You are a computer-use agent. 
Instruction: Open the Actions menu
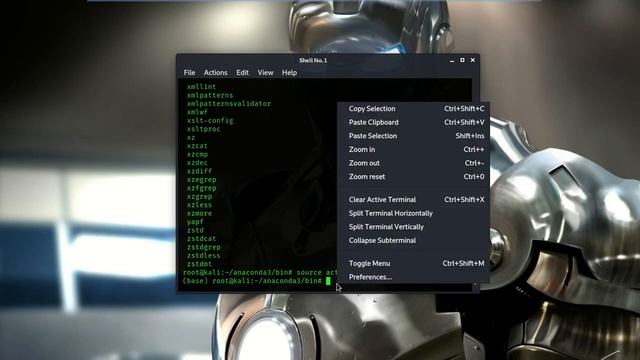[x=216, y=73]
